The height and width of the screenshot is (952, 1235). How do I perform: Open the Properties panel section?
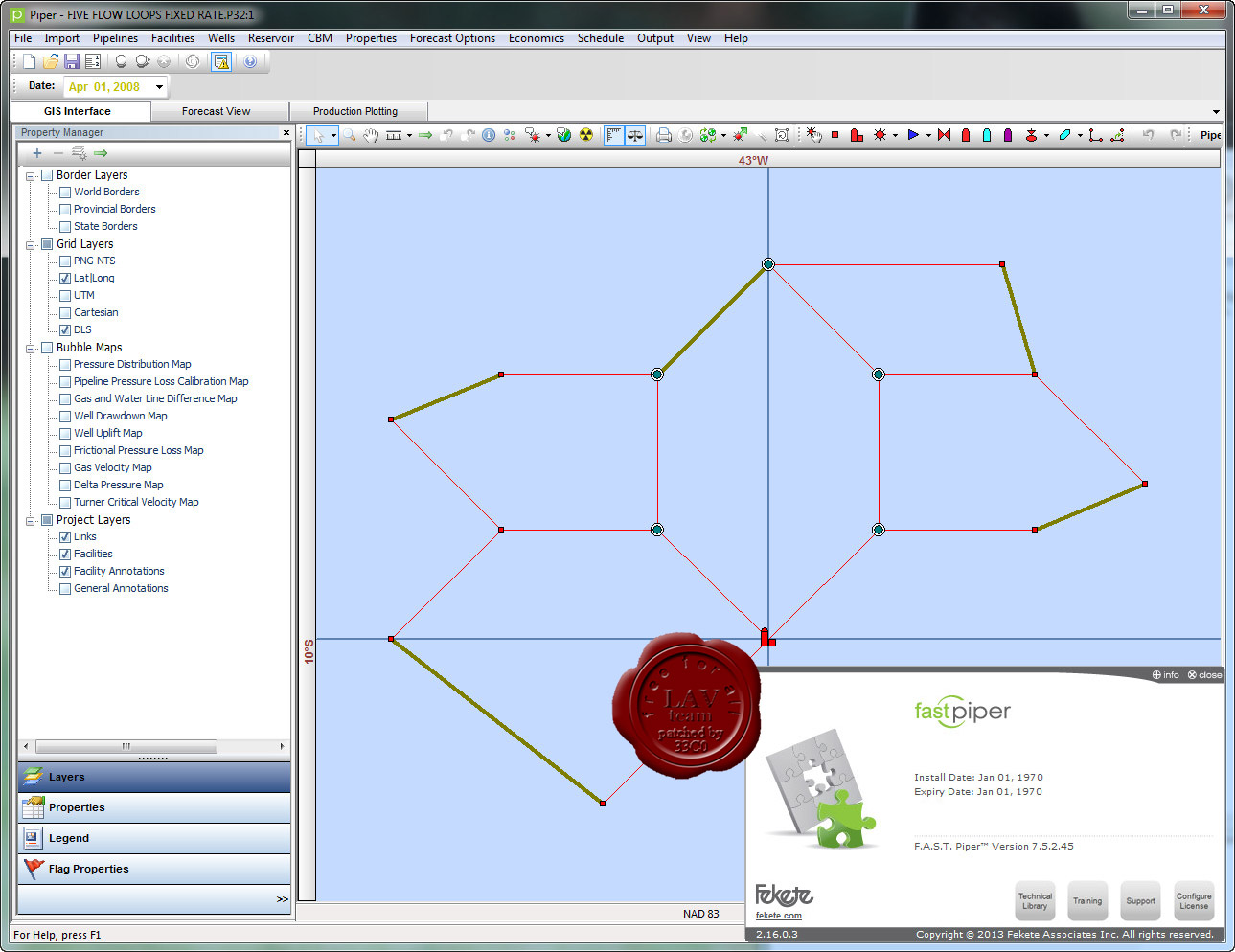click(x=154, y=808)
